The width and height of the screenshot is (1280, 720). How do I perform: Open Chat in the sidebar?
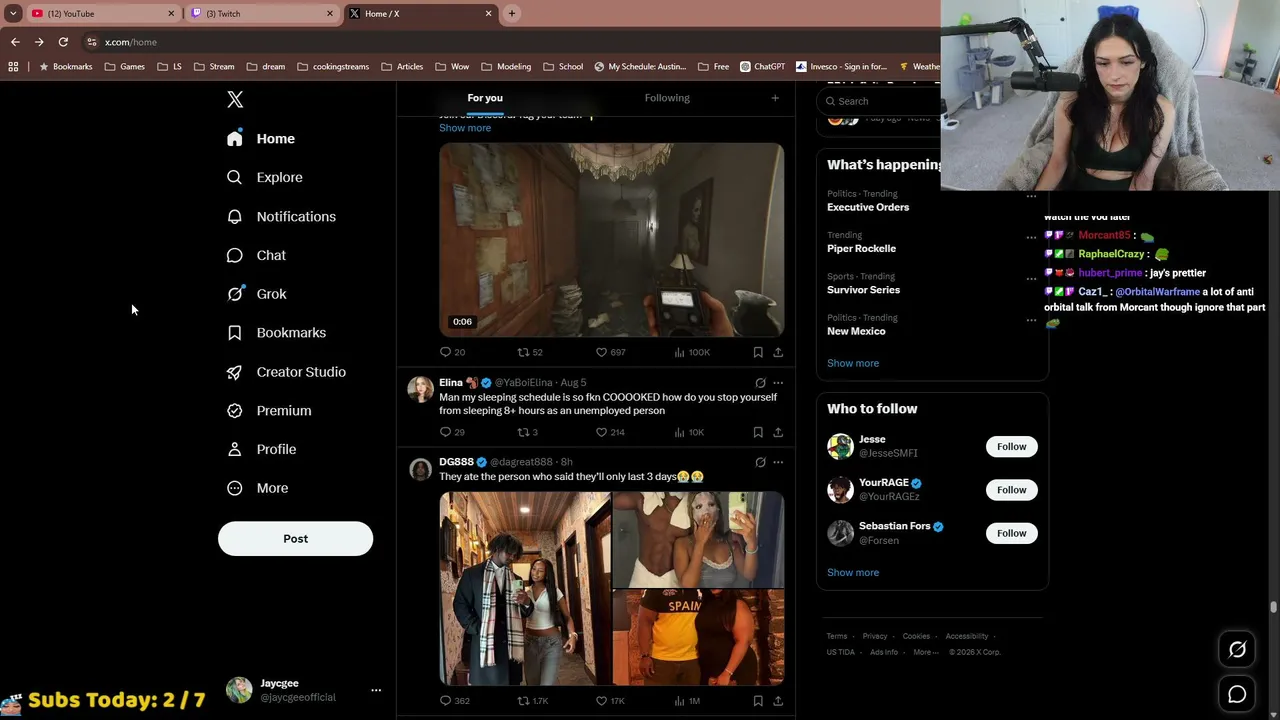point(256,255)
